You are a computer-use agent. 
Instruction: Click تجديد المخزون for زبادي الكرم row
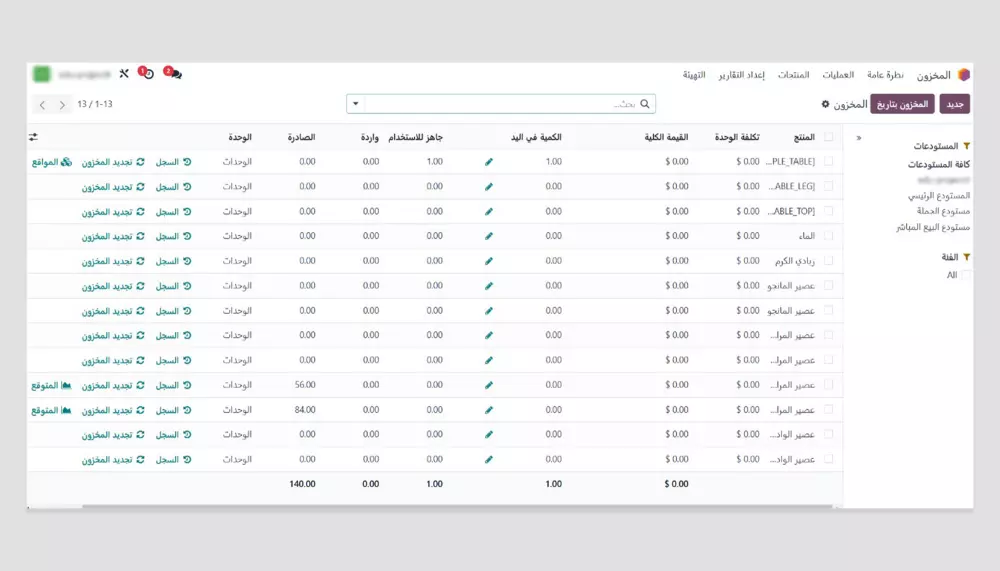coord(113,261)
